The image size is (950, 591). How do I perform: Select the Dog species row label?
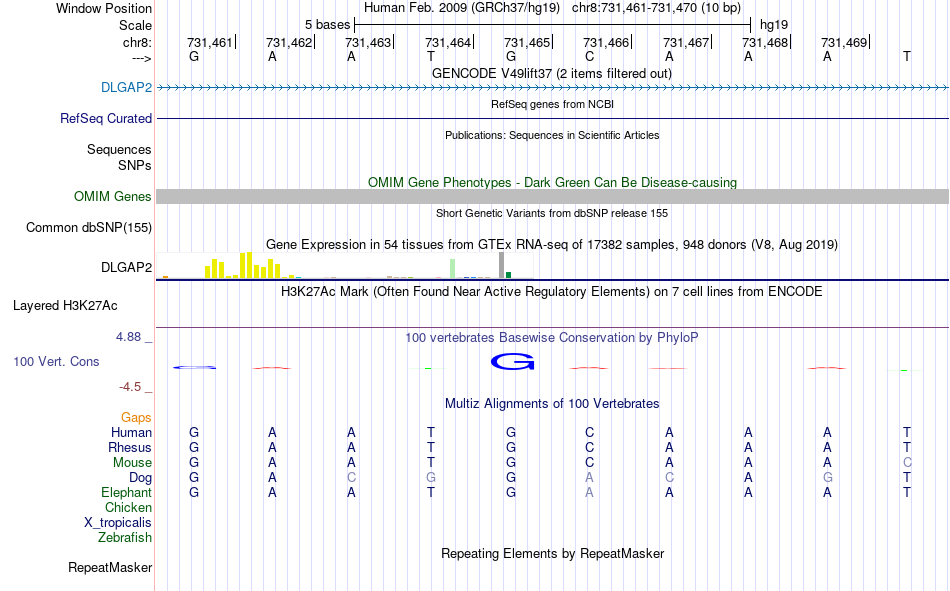pos(140,478)
